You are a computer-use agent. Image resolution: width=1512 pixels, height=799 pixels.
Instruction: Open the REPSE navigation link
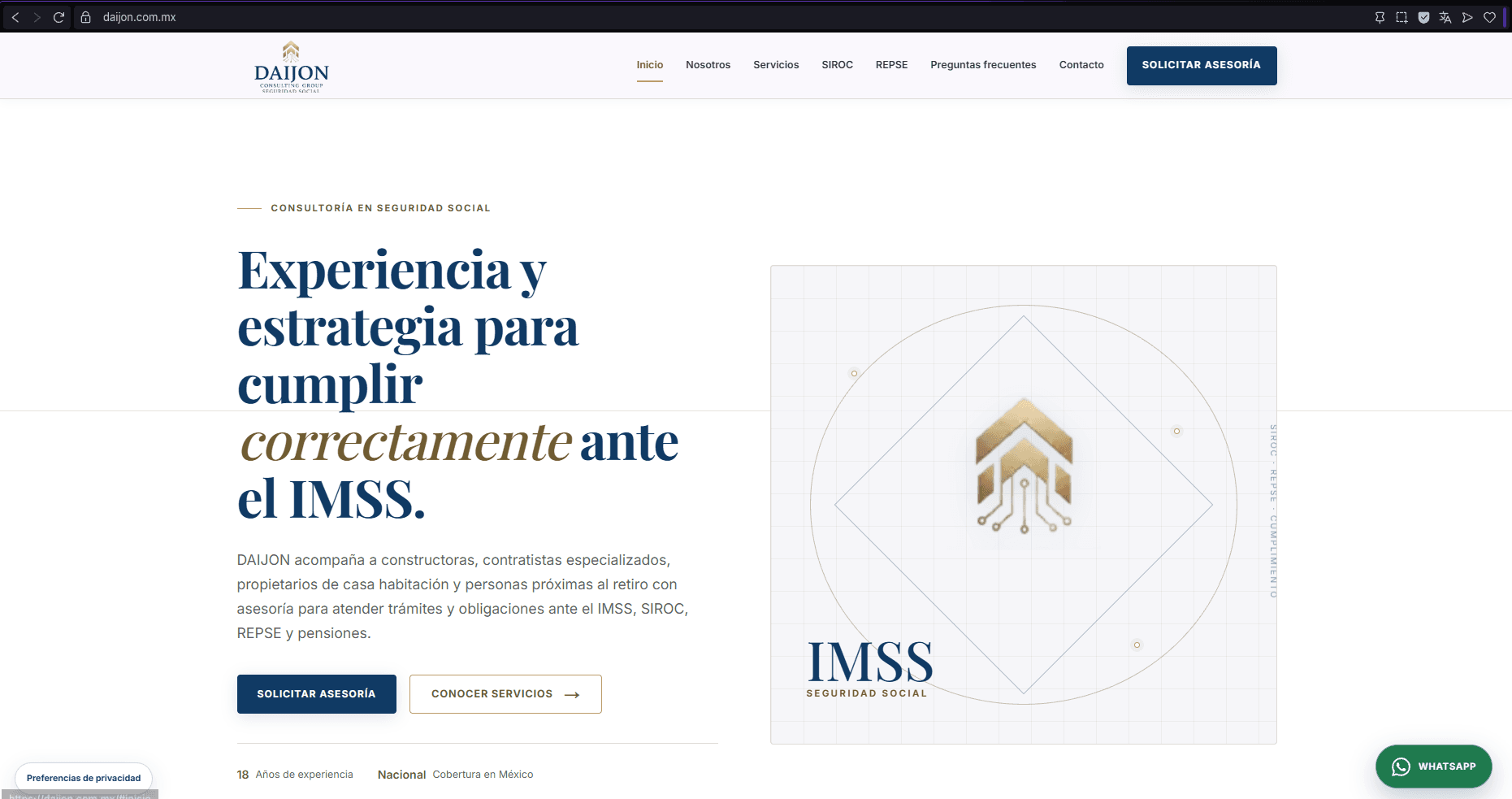pos(891,65)
